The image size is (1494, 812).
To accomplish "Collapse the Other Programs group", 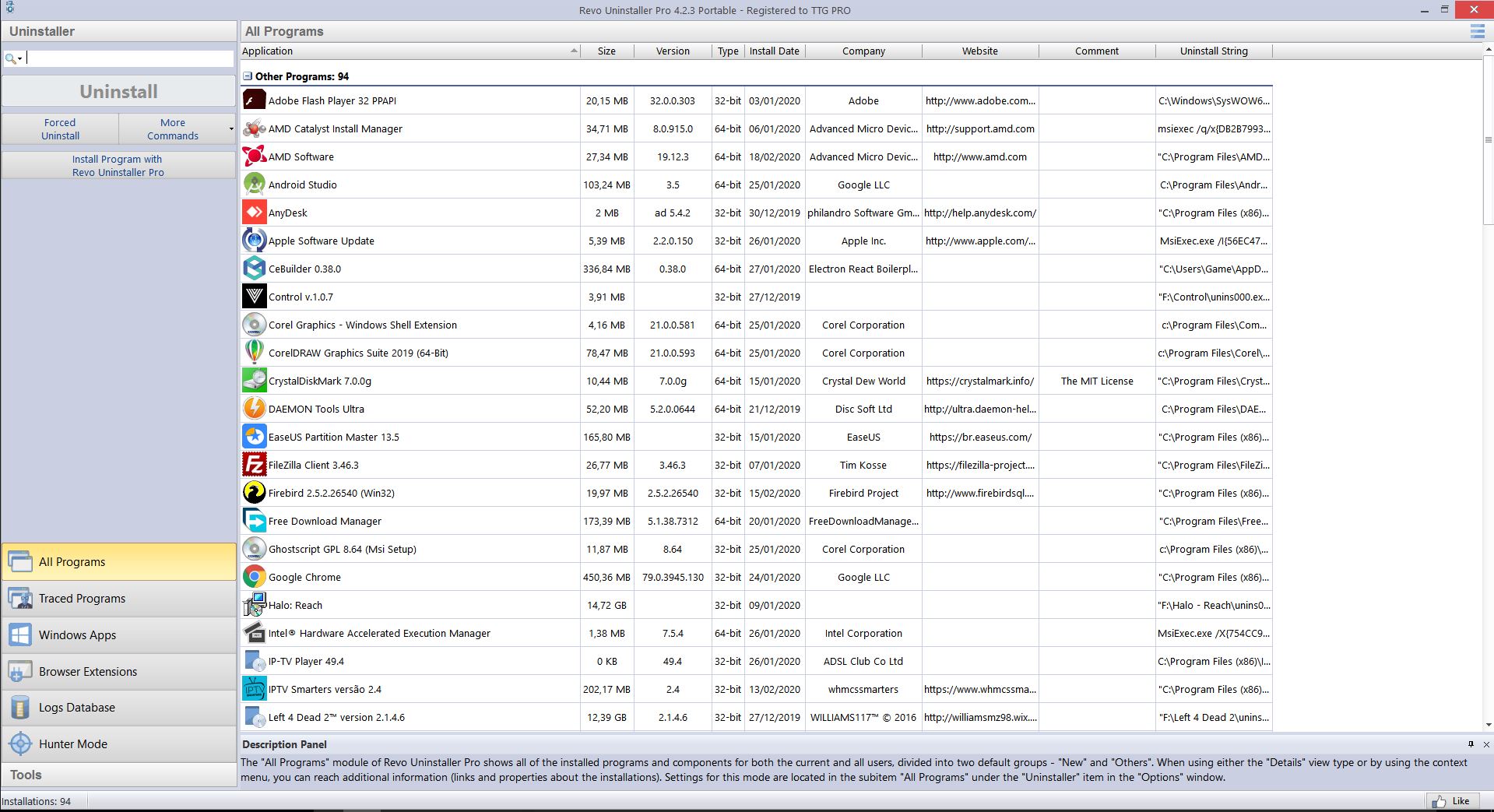I will pos(248,76).
